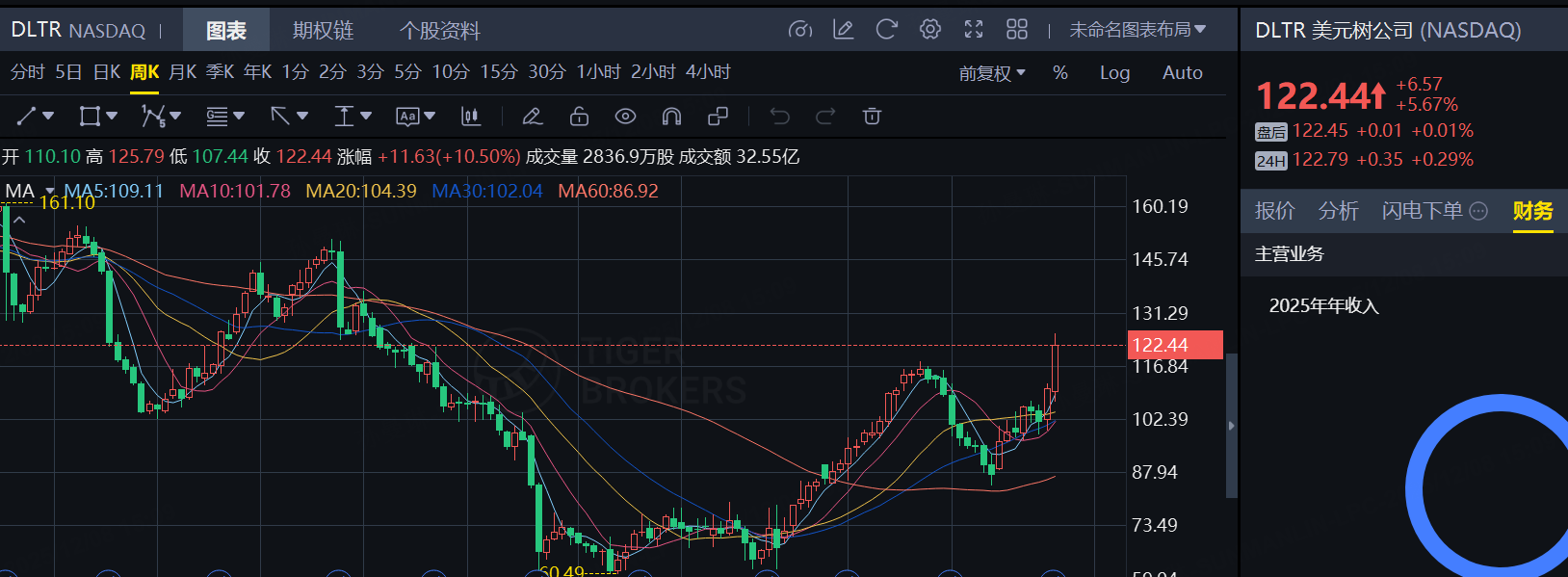Expand the rectangle tool options arrow

112,117
